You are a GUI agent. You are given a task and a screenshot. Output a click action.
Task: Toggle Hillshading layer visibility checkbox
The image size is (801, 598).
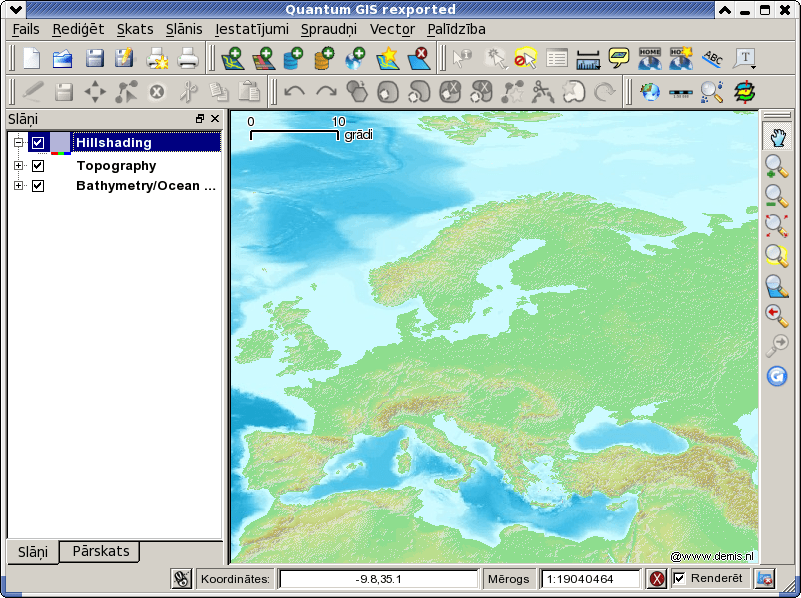coord(38,142)
